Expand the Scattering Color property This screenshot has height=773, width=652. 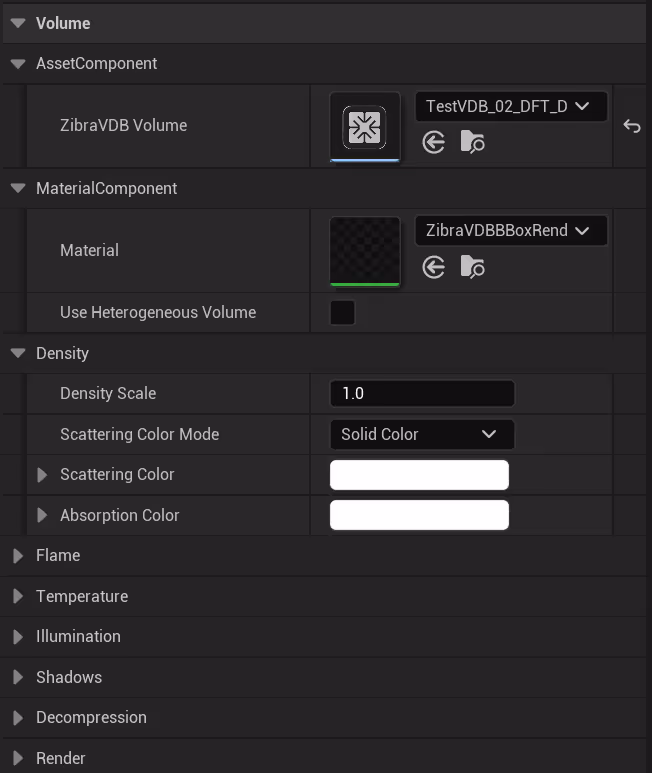pos(42,475)
